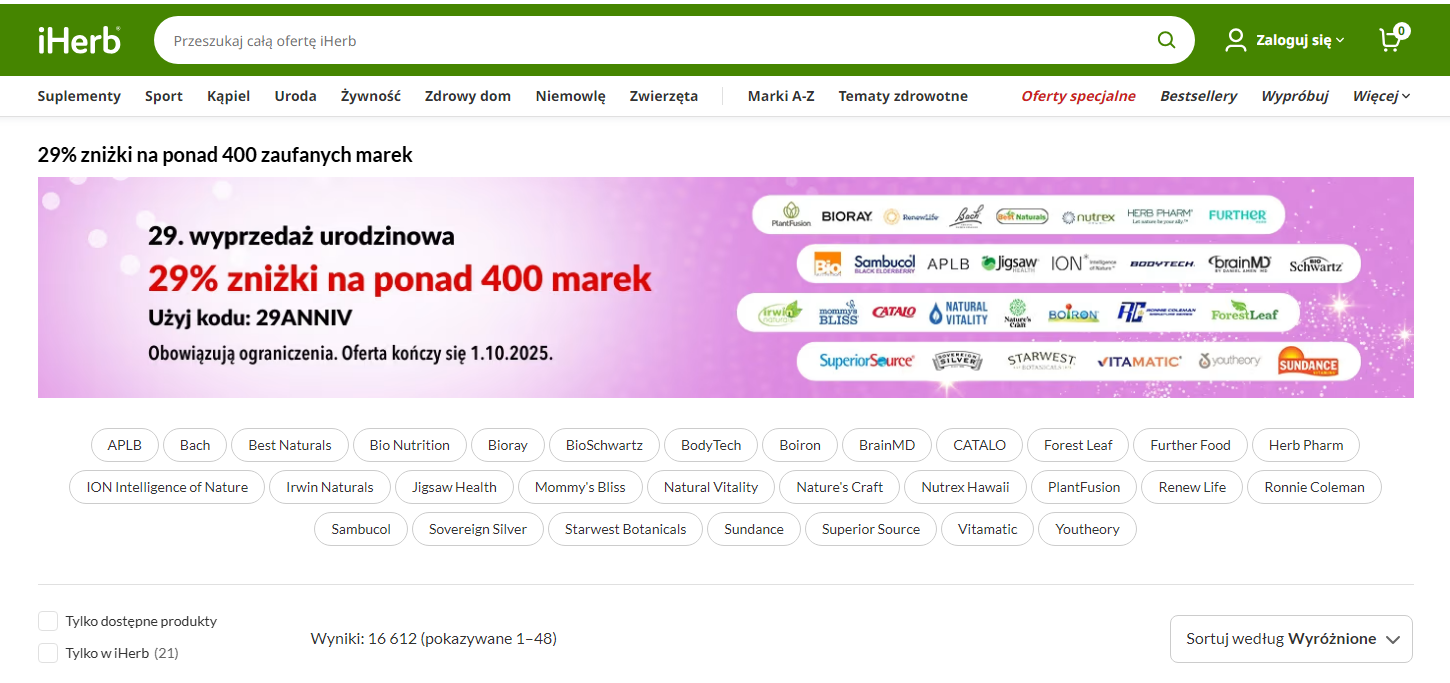This screenshot has height=683, width=1450.
Task: Click the user account icon
Action: (1236, 40)
